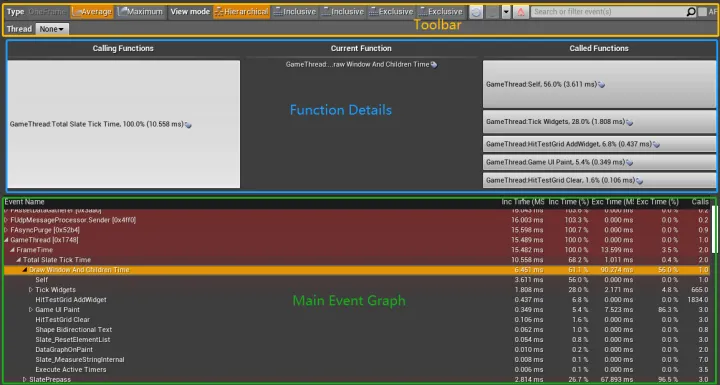
Task: Collapse the GameThread [0x1748] node
Action: [x=6, y=240]
